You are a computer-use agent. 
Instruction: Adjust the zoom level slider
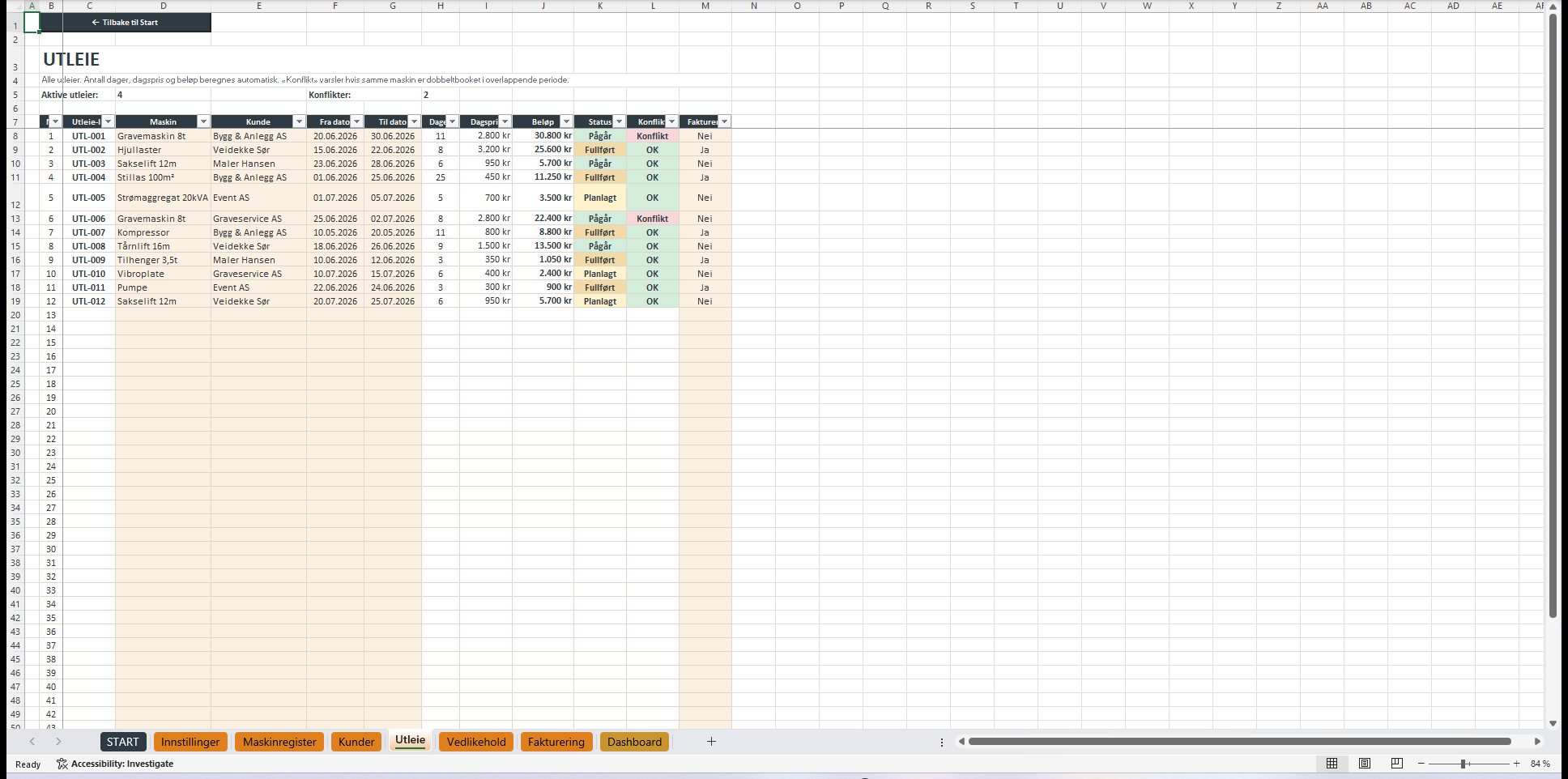(1464, 764)
